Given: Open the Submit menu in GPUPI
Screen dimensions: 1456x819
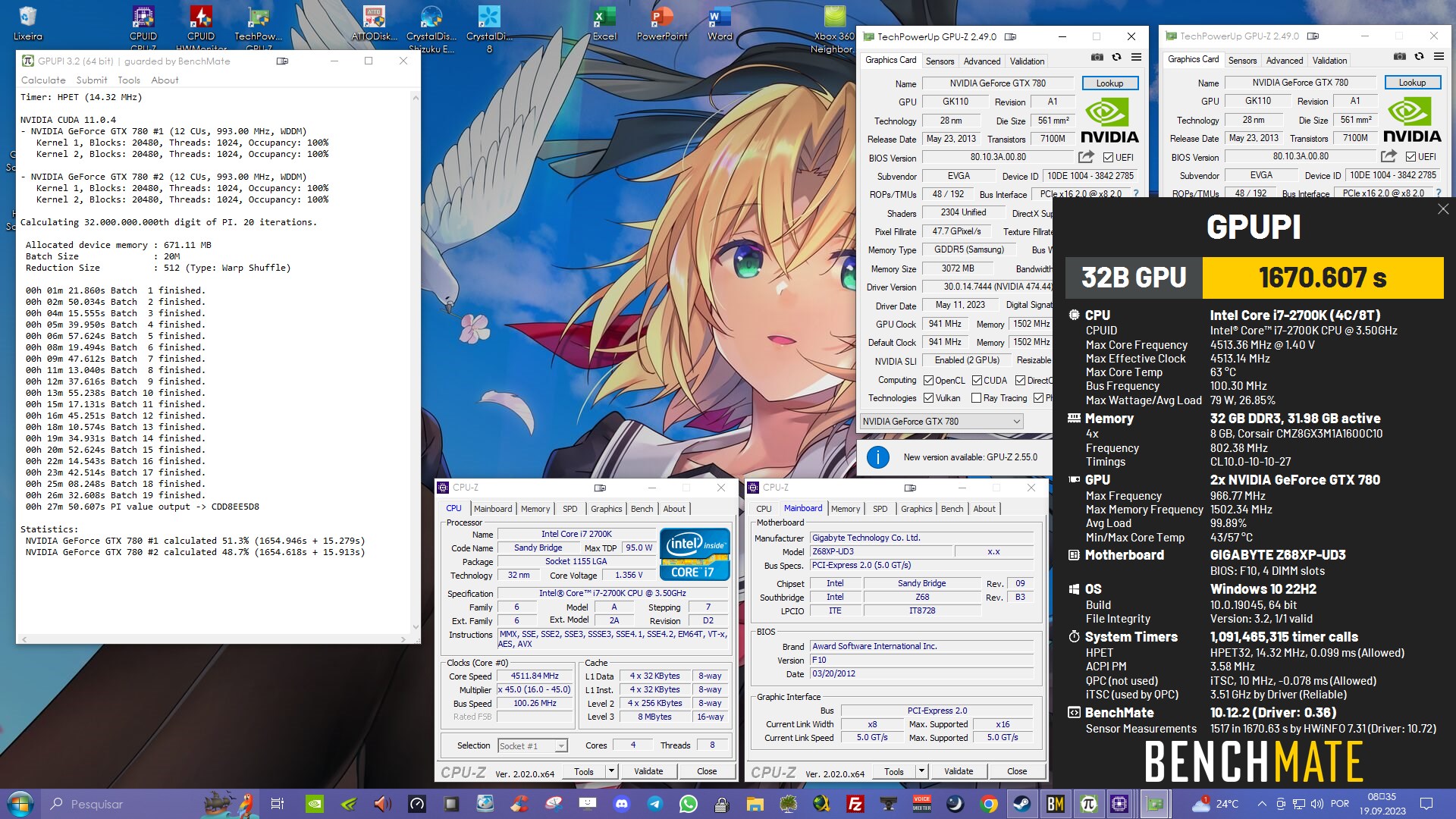Looking at the screenshot, I should pos(92,80).
